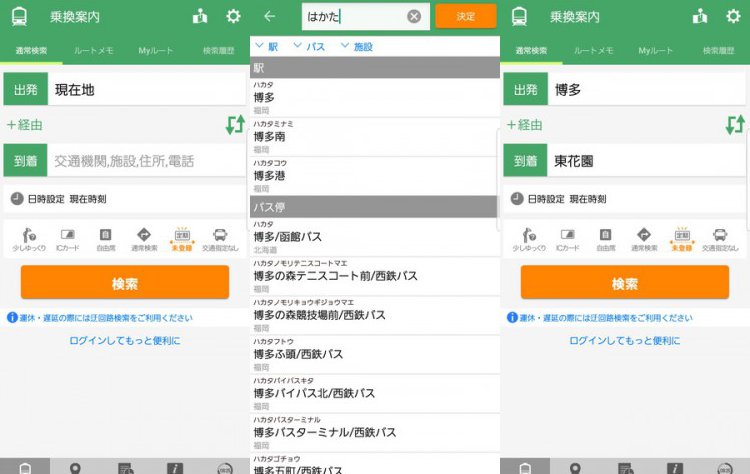
Task: Toggle ICカード fare option on left screen
Action: coord(67,239)
